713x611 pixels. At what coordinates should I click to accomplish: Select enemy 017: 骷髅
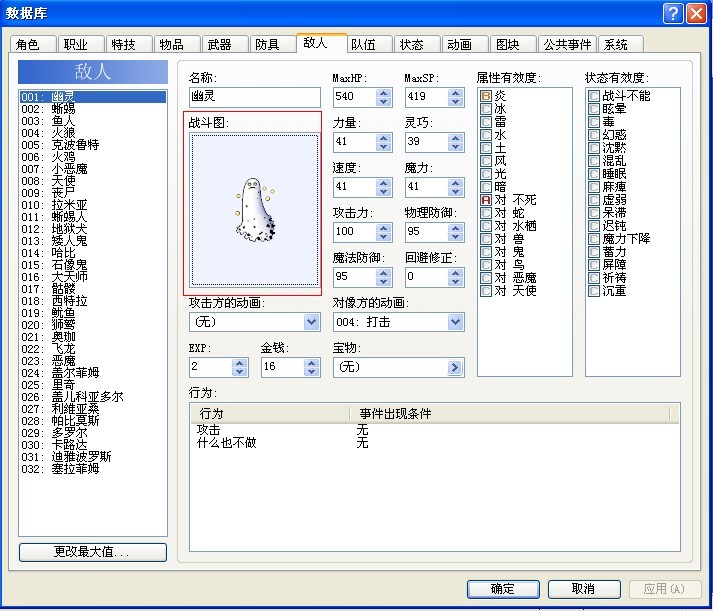click(93, 289)
